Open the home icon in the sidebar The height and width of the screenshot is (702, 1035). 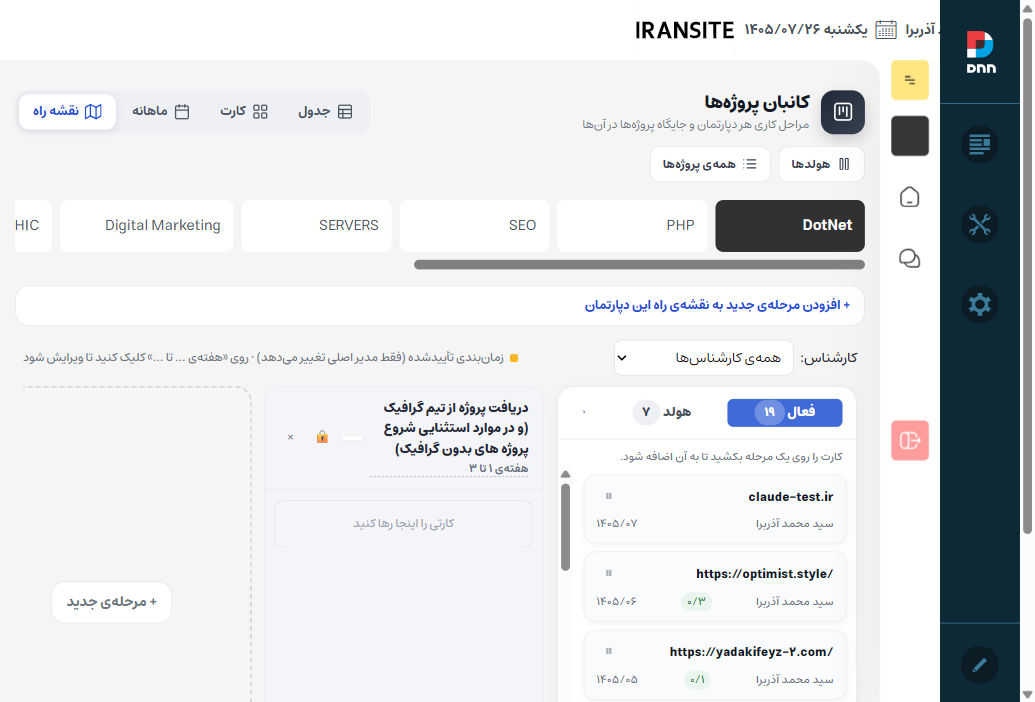tap(910, 197)
